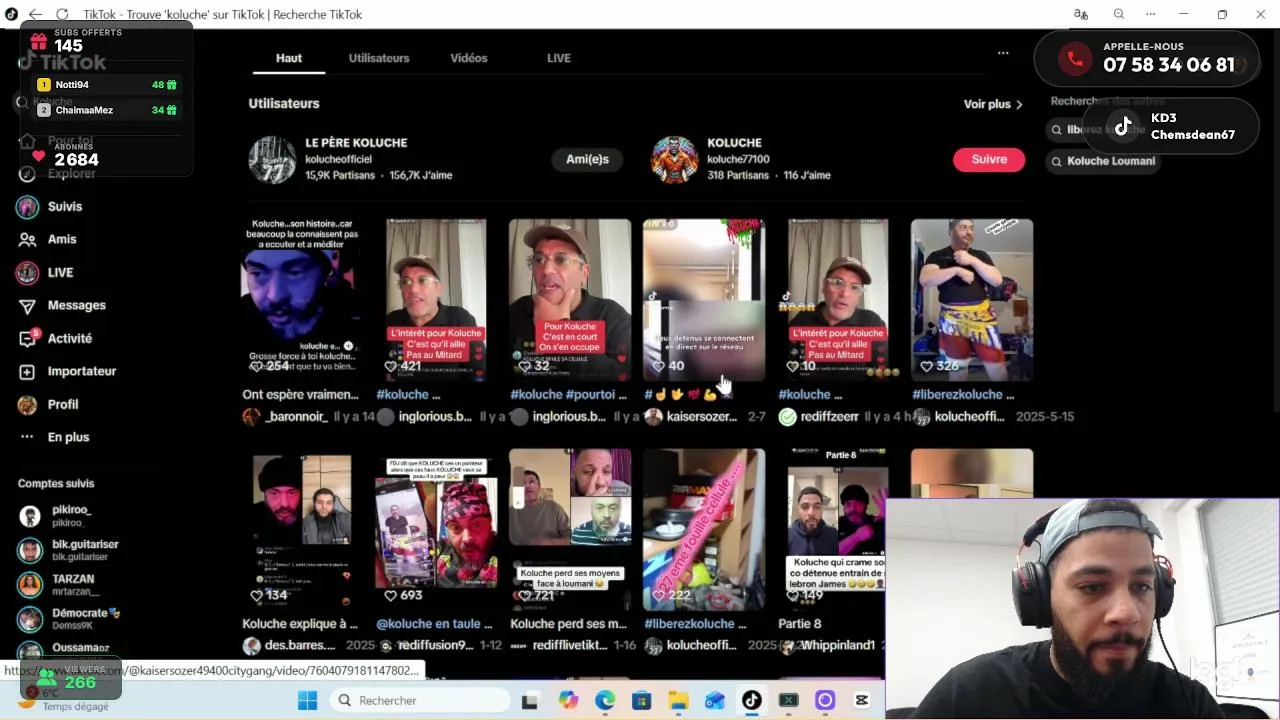This screenshot has height=720, width=1280.
Task: Open the video with 222 likes
Action: click(703, 530)
